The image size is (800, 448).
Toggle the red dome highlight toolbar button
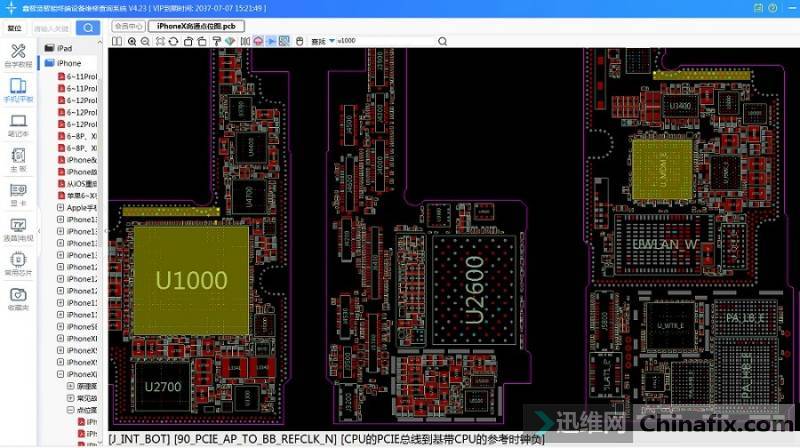257,41
